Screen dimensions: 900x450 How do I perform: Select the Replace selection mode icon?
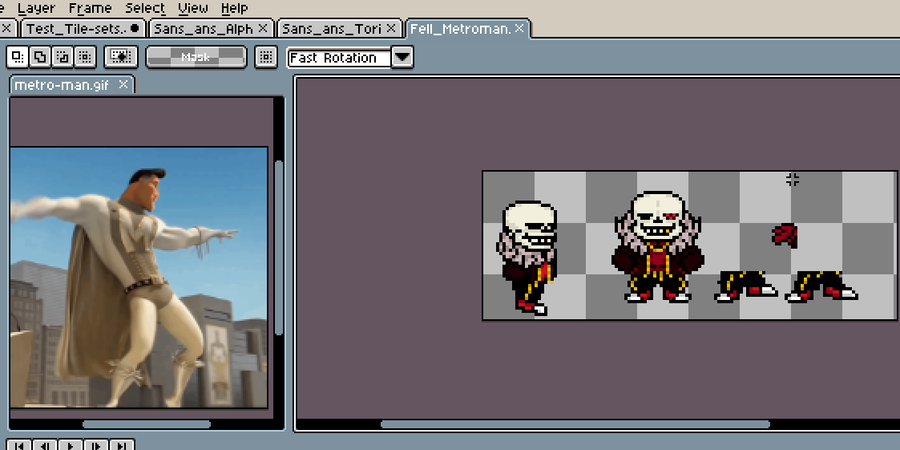pos(18,57)
